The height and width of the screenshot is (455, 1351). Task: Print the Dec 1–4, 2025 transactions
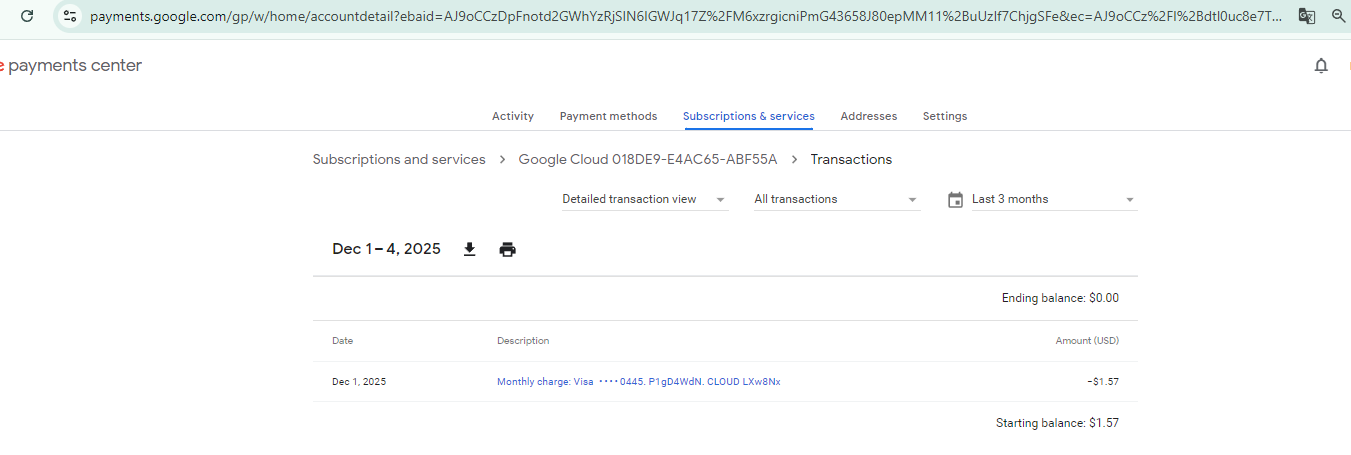click(507, 249)
